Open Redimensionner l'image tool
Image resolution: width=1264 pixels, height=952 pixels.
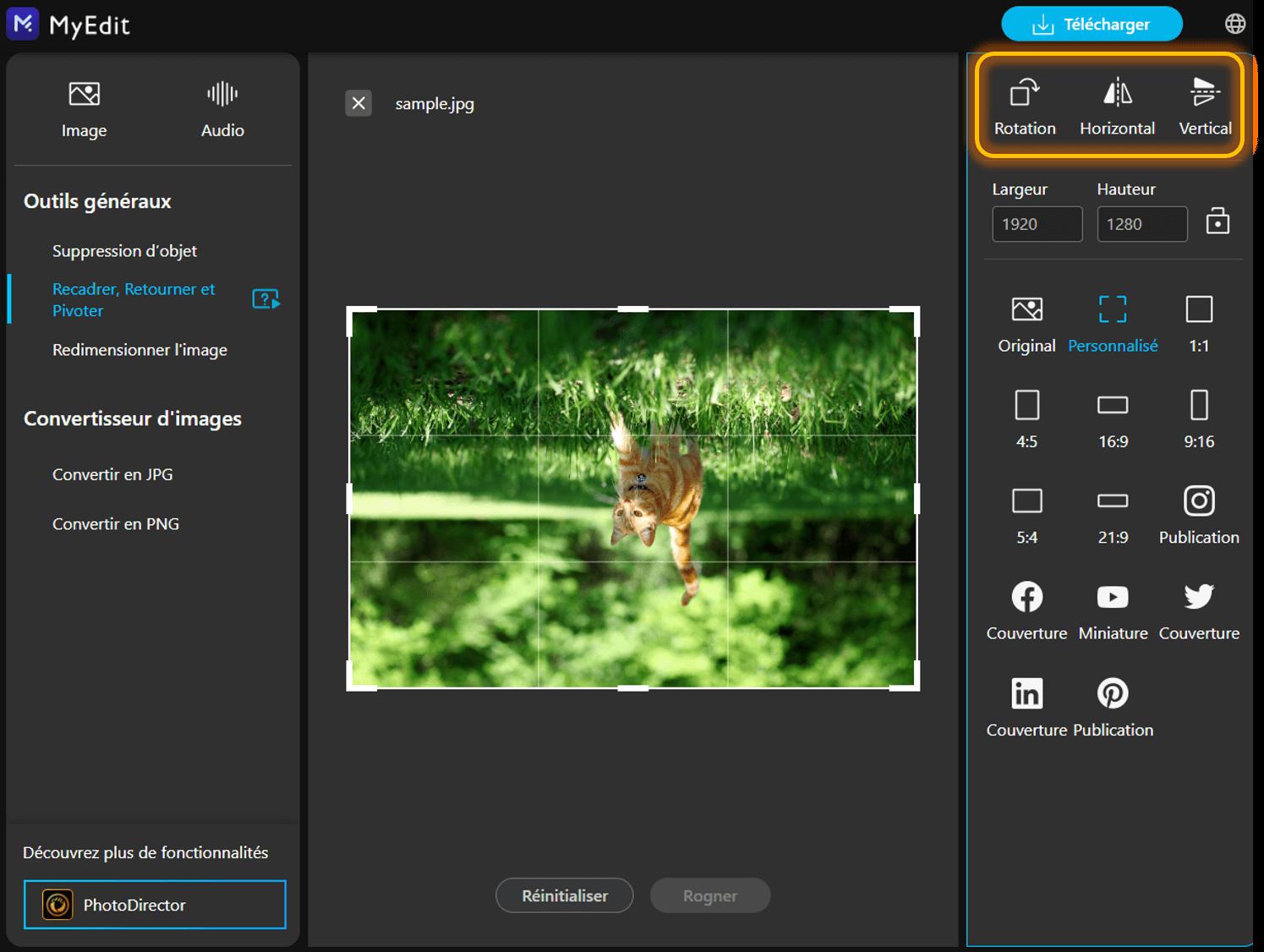point(140,350)
